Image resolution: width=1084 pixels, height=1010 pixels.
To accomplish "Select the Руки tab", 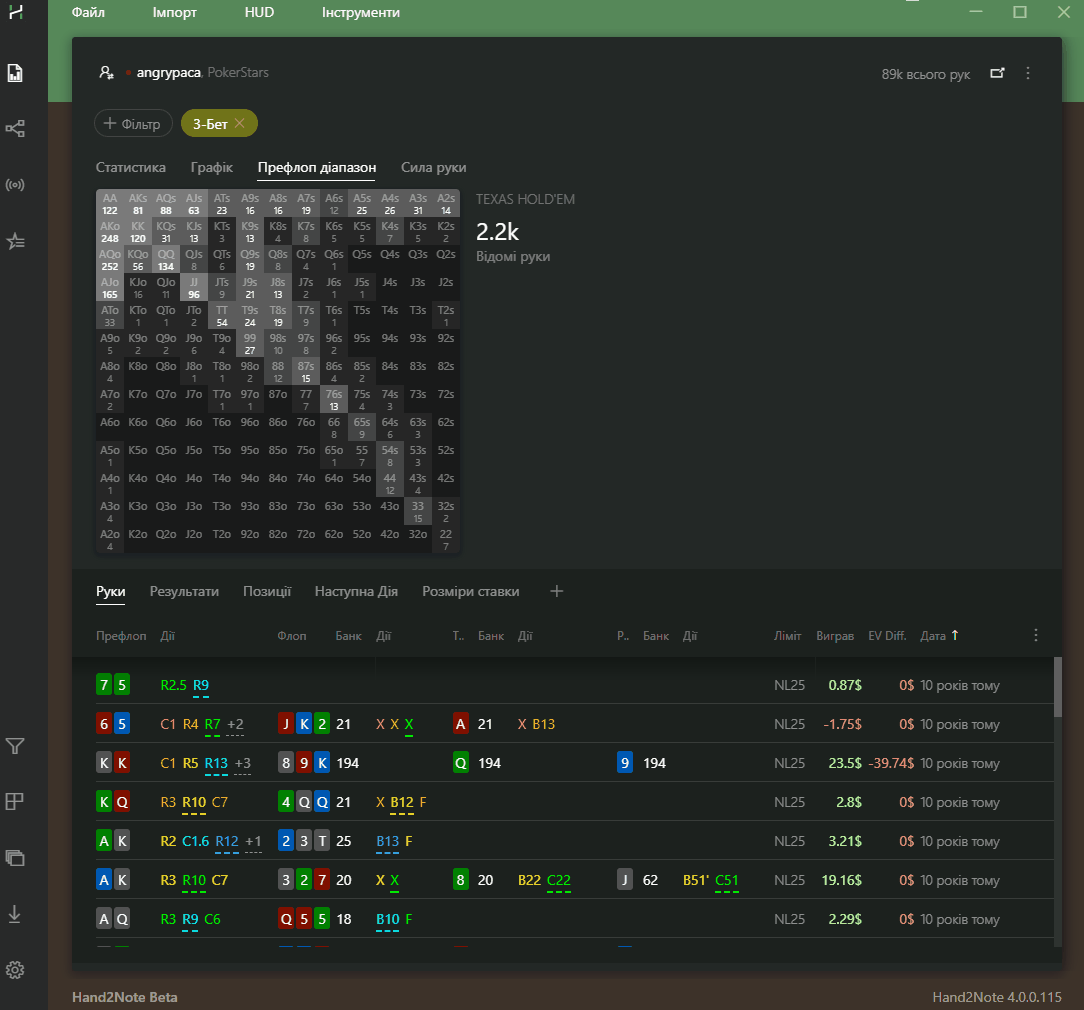I will coord(111,591).
